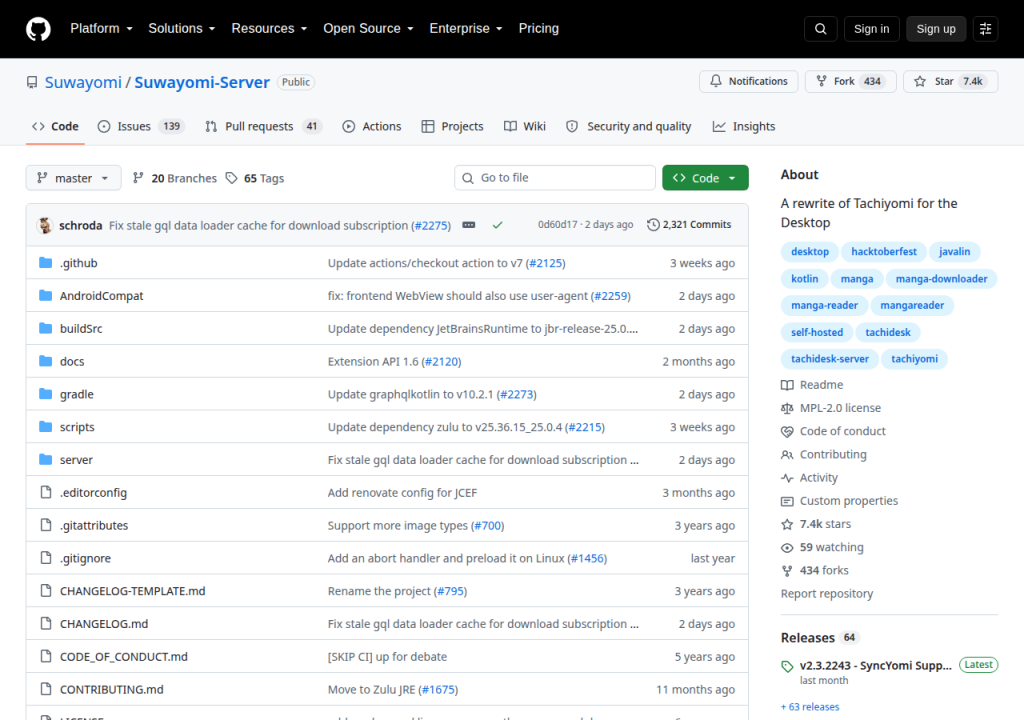
Task: Expand the Enterprise menu
Action: click(466, 29)
